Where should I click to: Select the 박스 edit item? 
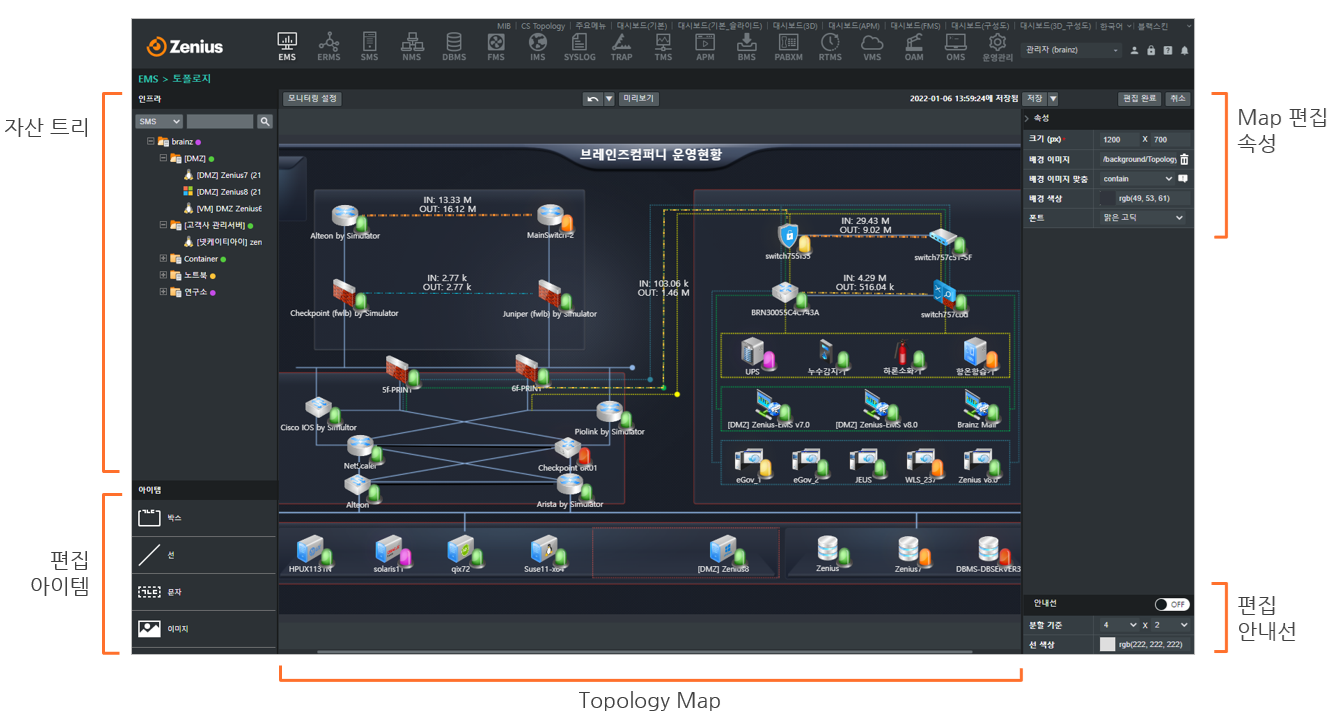coord(204,518)
